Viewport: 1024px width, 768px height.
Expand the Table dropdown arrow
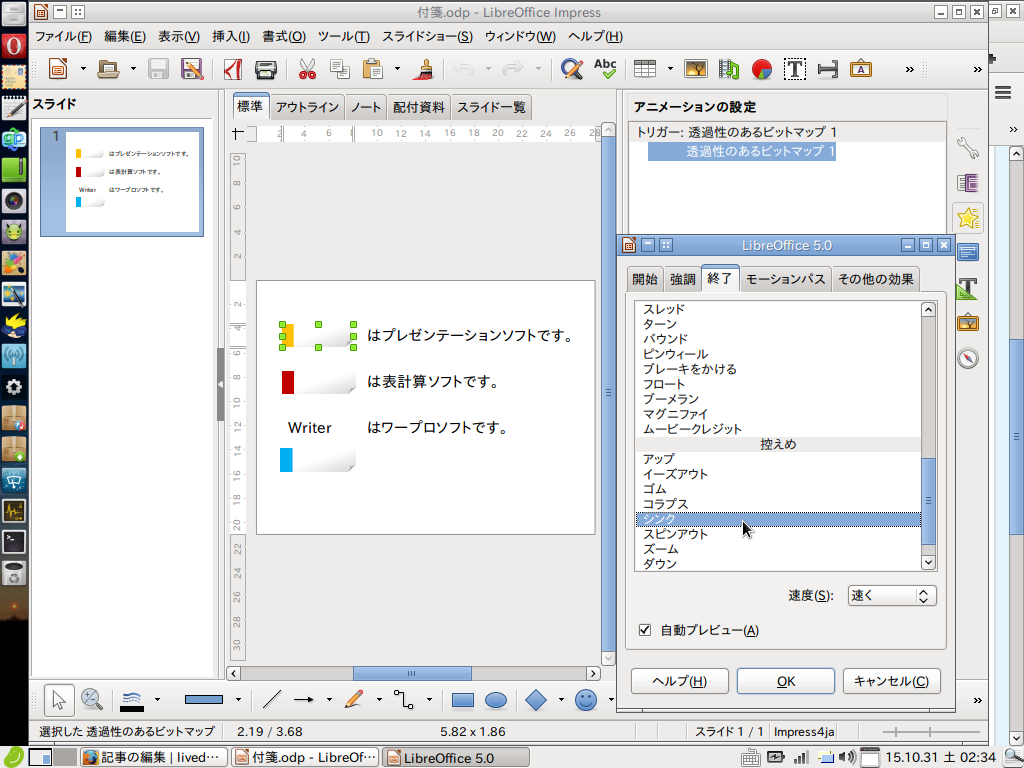pos(670,69)
